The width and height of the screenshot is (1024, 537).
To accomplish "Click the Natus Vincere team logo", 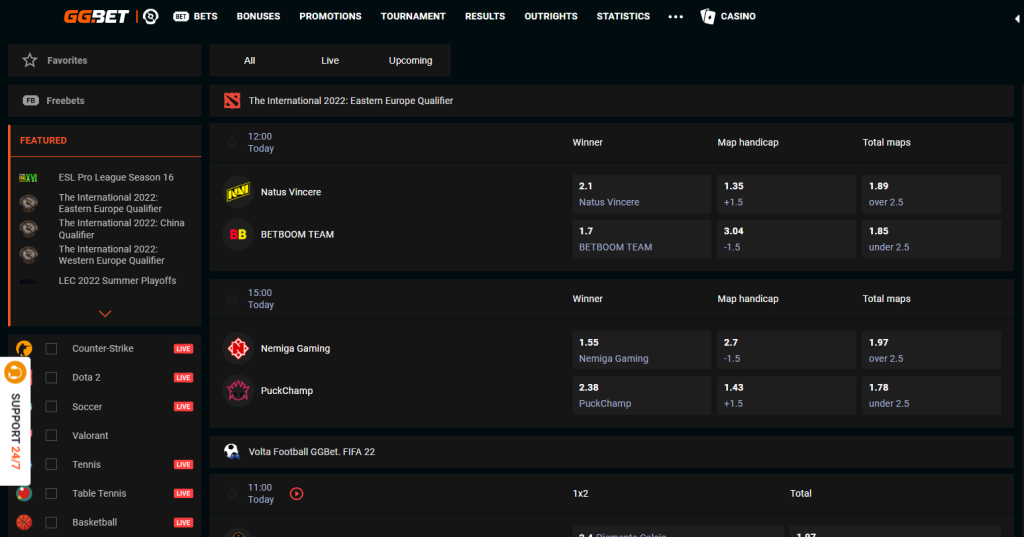I will pyautogui.click(x=238, y=192).
